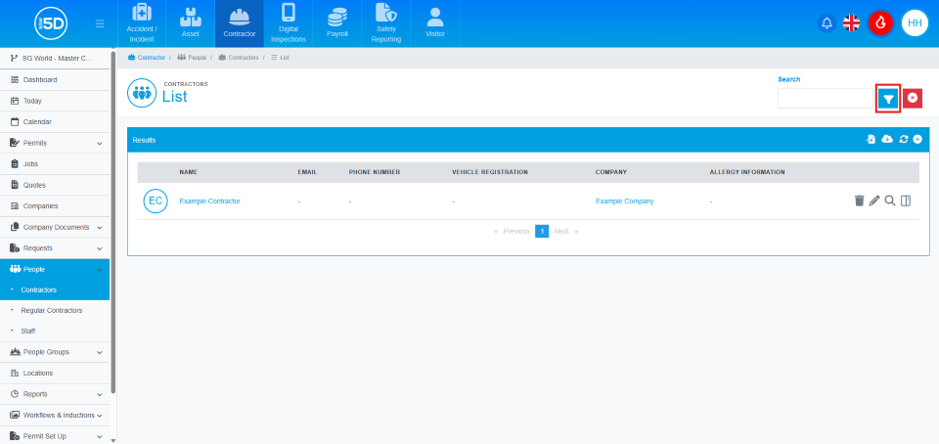Viewport: 939px width, 444px height.
Task: Go to Previous page
Action: [512, 231]
